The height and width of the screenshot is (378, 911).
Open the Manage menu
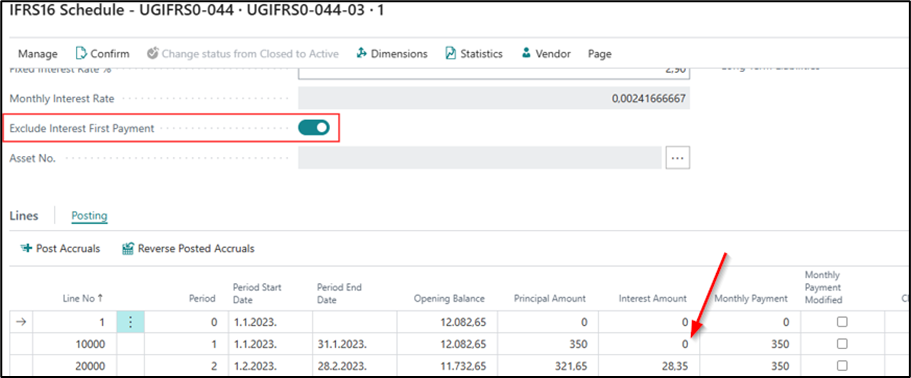click(38, 54)
